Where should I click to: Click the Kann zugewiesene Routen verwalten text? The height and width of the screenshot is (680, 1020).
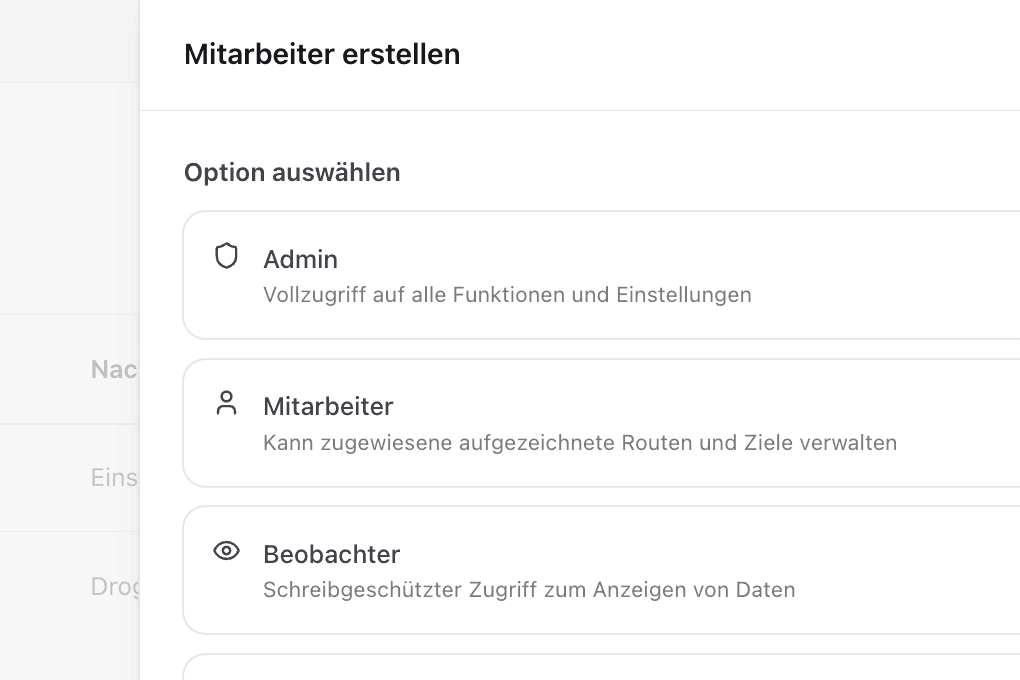(x=580, y=443)
